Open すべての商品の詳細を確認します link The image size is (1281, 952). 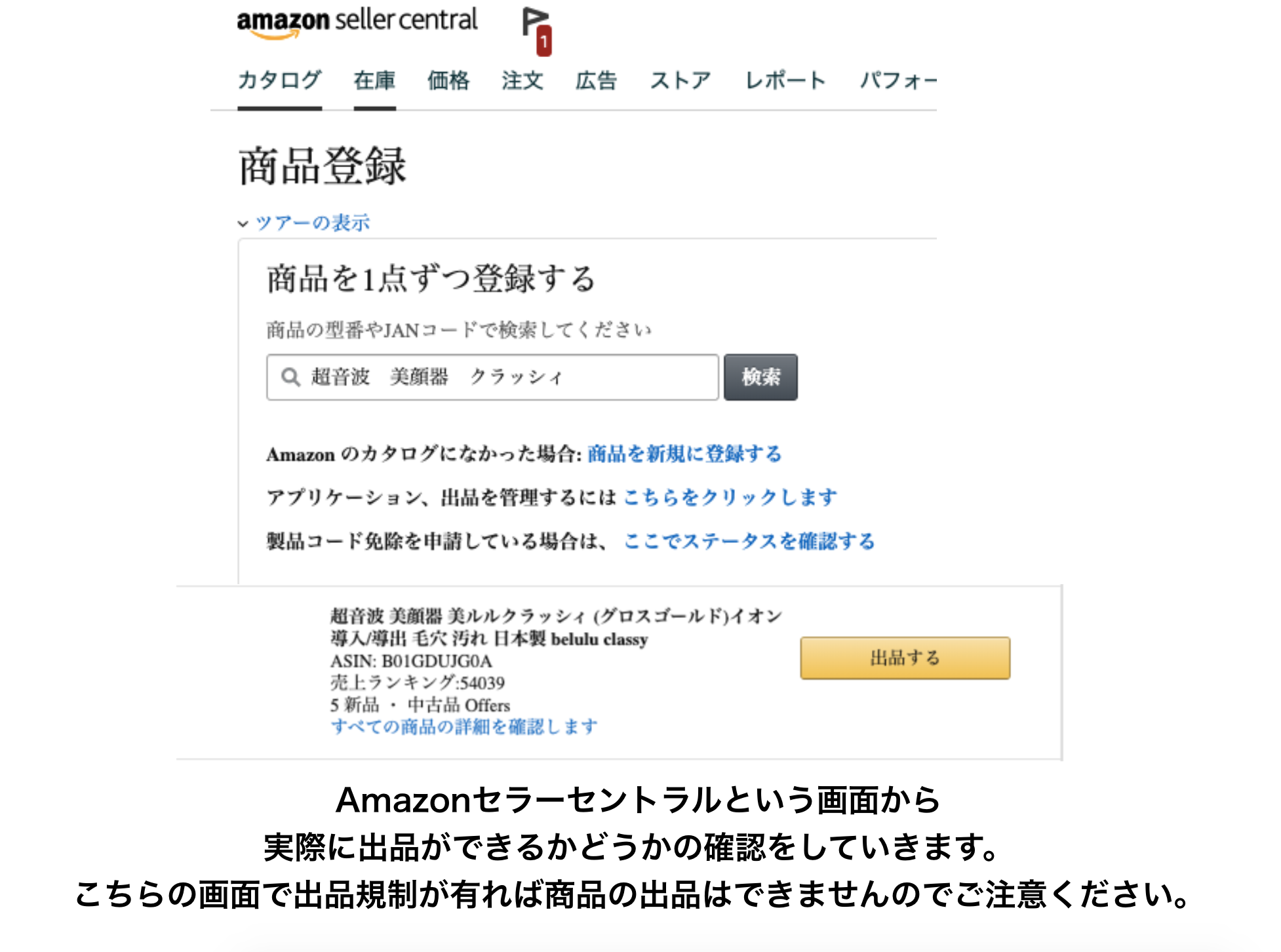pyautogui.click(x=464, y=726)
